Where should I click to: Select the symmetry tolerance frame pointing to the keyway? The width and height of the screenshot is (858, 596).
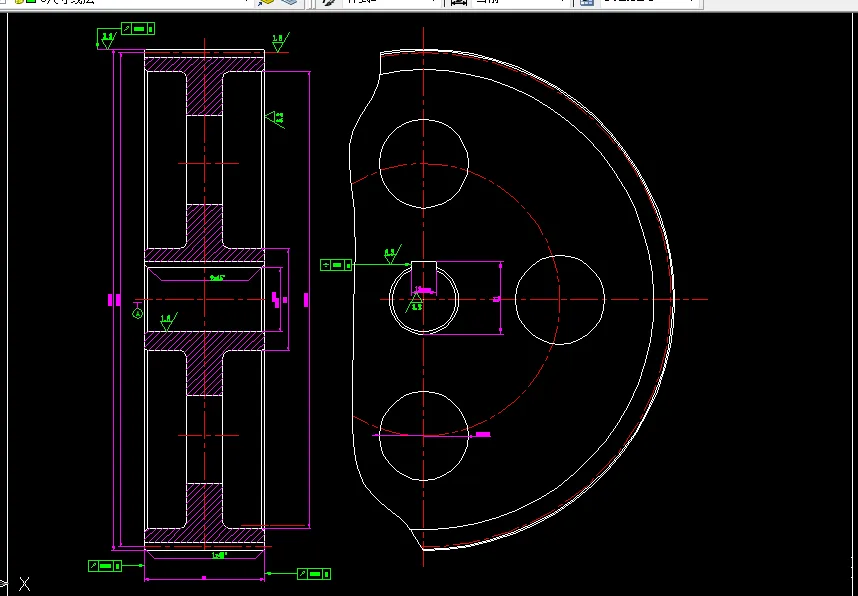coord(336,265)
